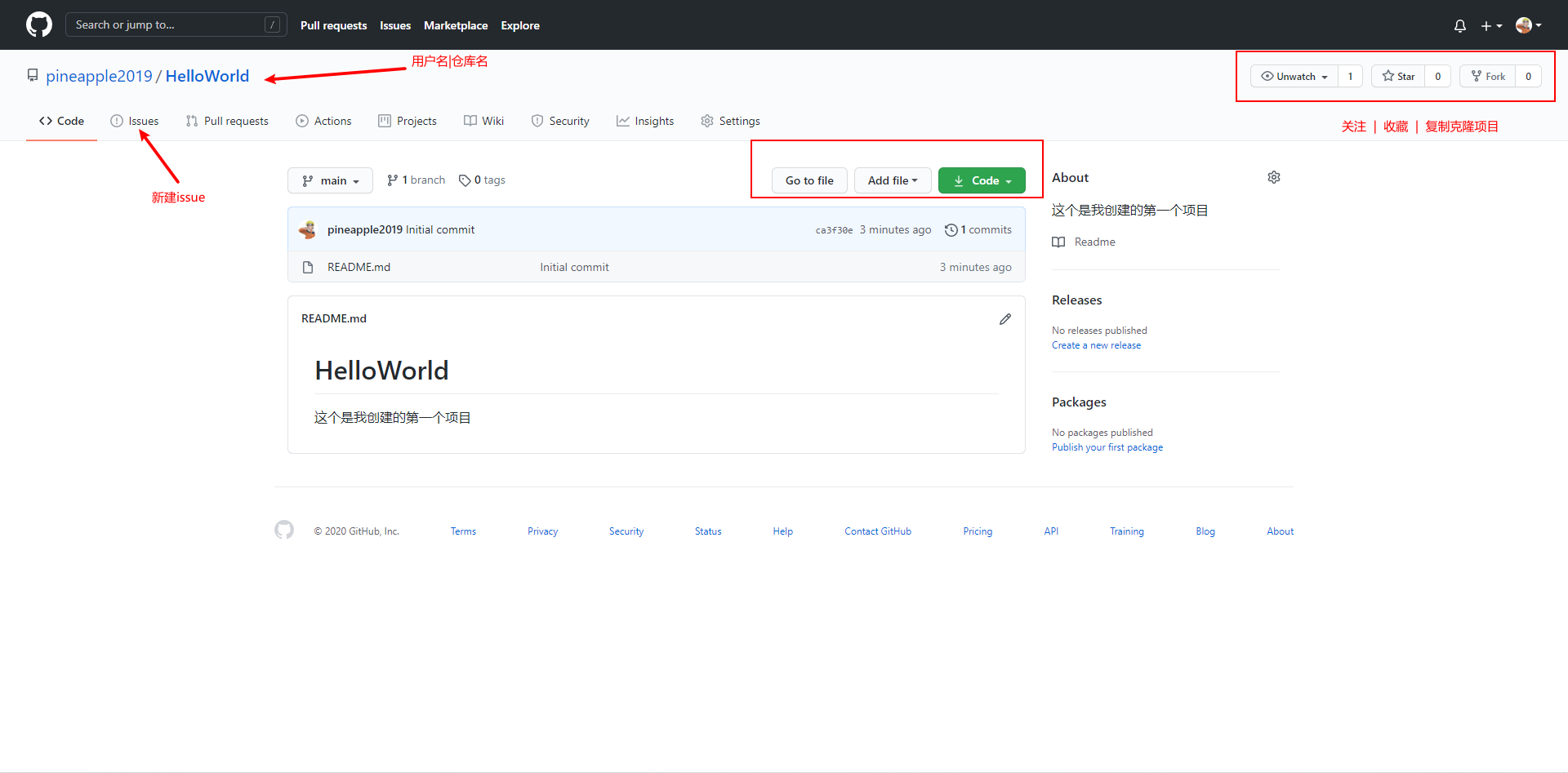This screenshot has height=773, width=1568.
Task: Open the green Code download dropdown
Action: (982, 180)
